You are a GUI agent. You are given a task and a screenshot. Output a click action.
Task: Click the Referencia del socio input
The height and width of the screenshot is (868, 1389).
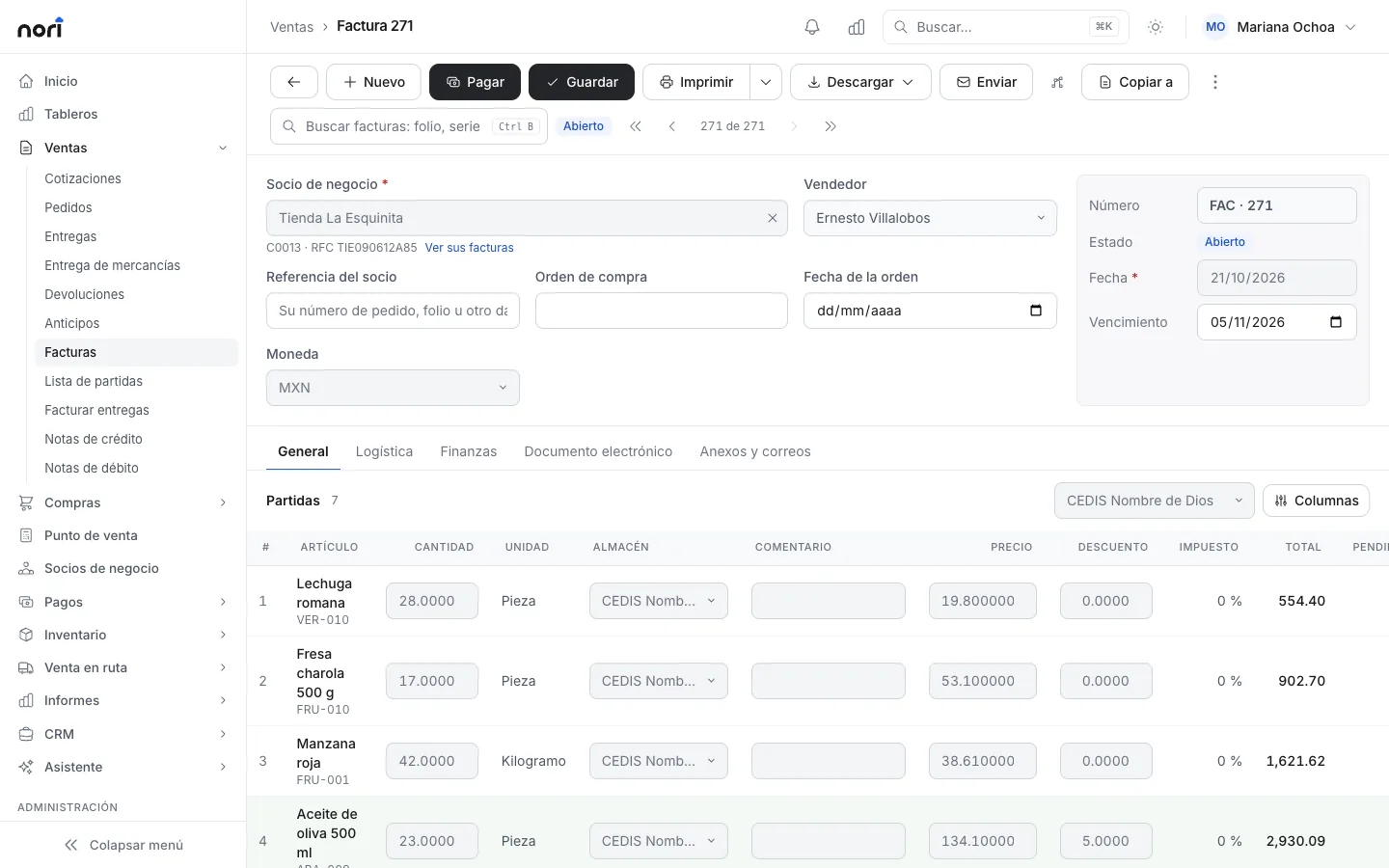point(393,311)
